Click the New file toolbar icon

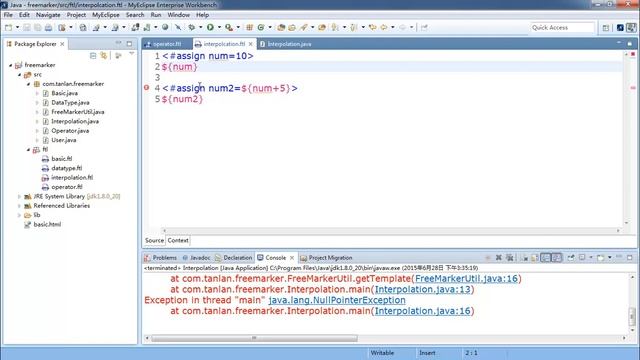coord(9,27)
